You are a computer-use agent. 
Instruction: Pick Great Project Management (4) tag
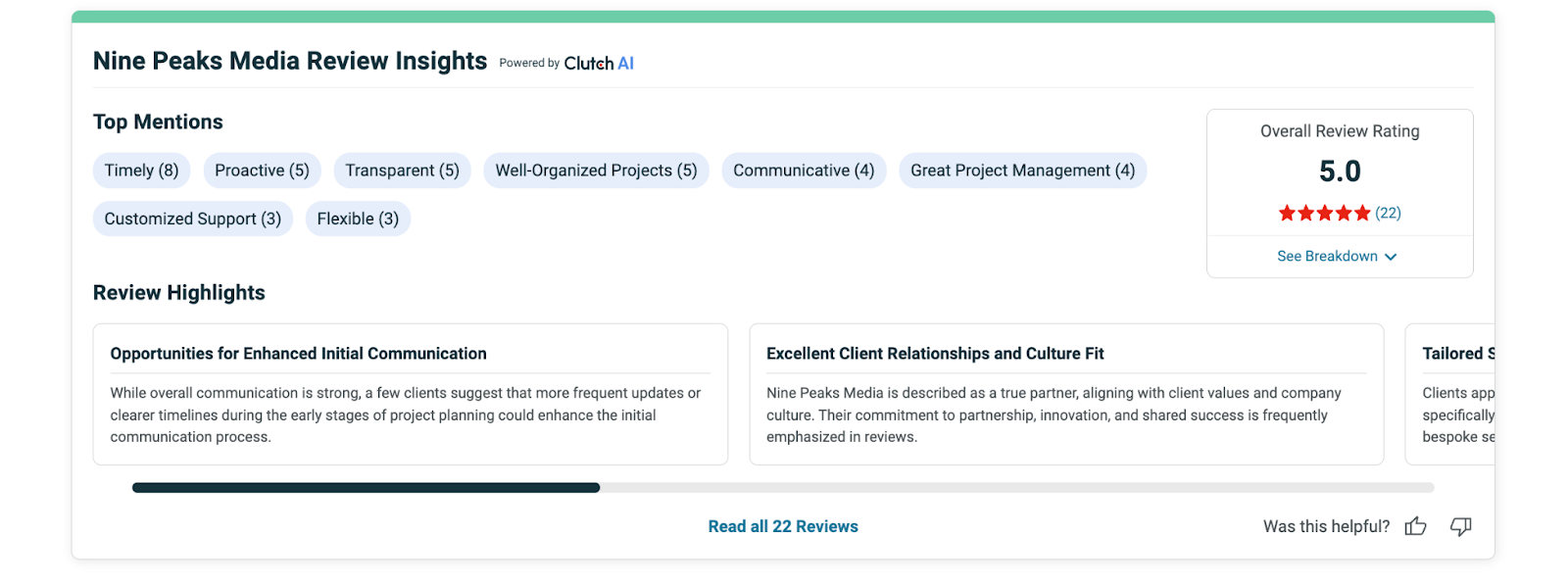click(x=1022, y=171)
